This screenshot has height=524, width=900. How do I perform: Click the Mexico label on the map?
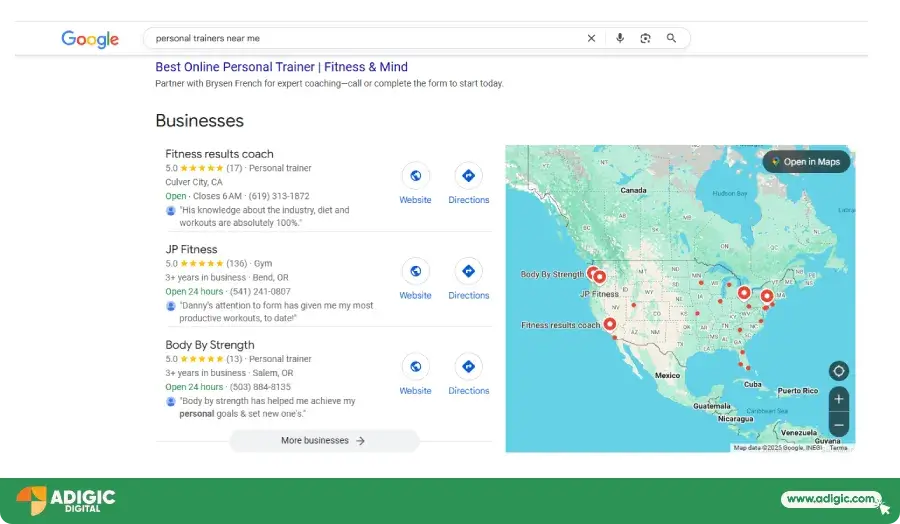point(668,375)
